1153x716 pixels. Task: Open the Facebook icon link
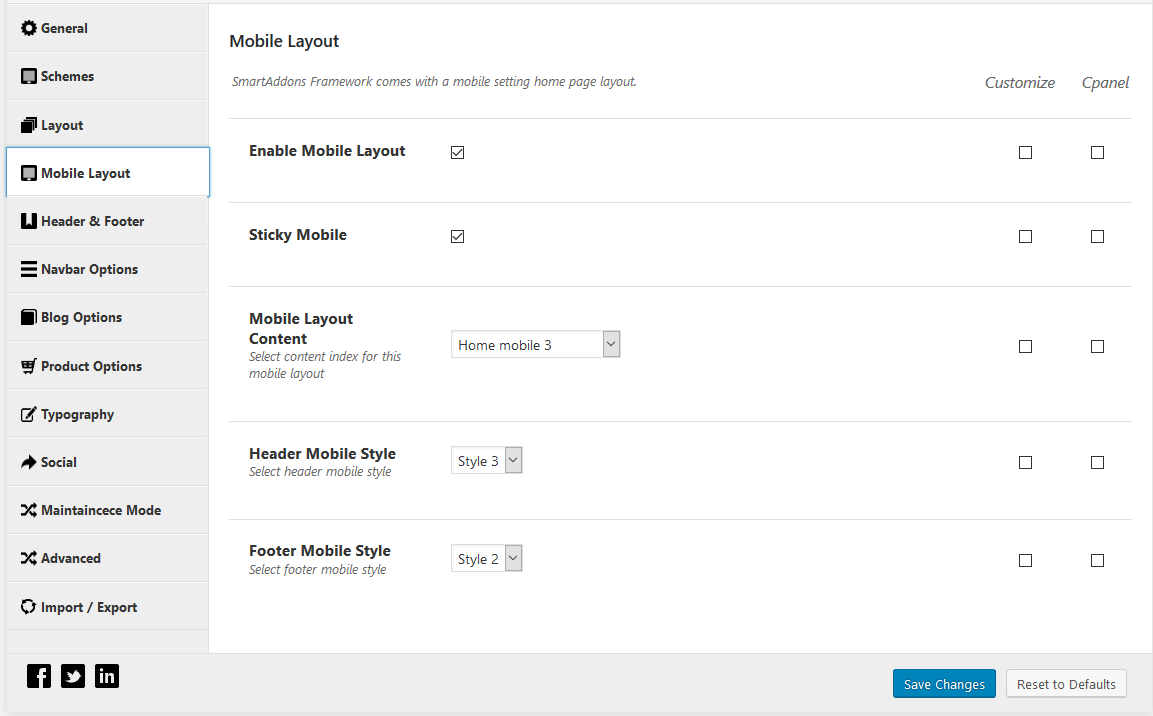(39, 676)
